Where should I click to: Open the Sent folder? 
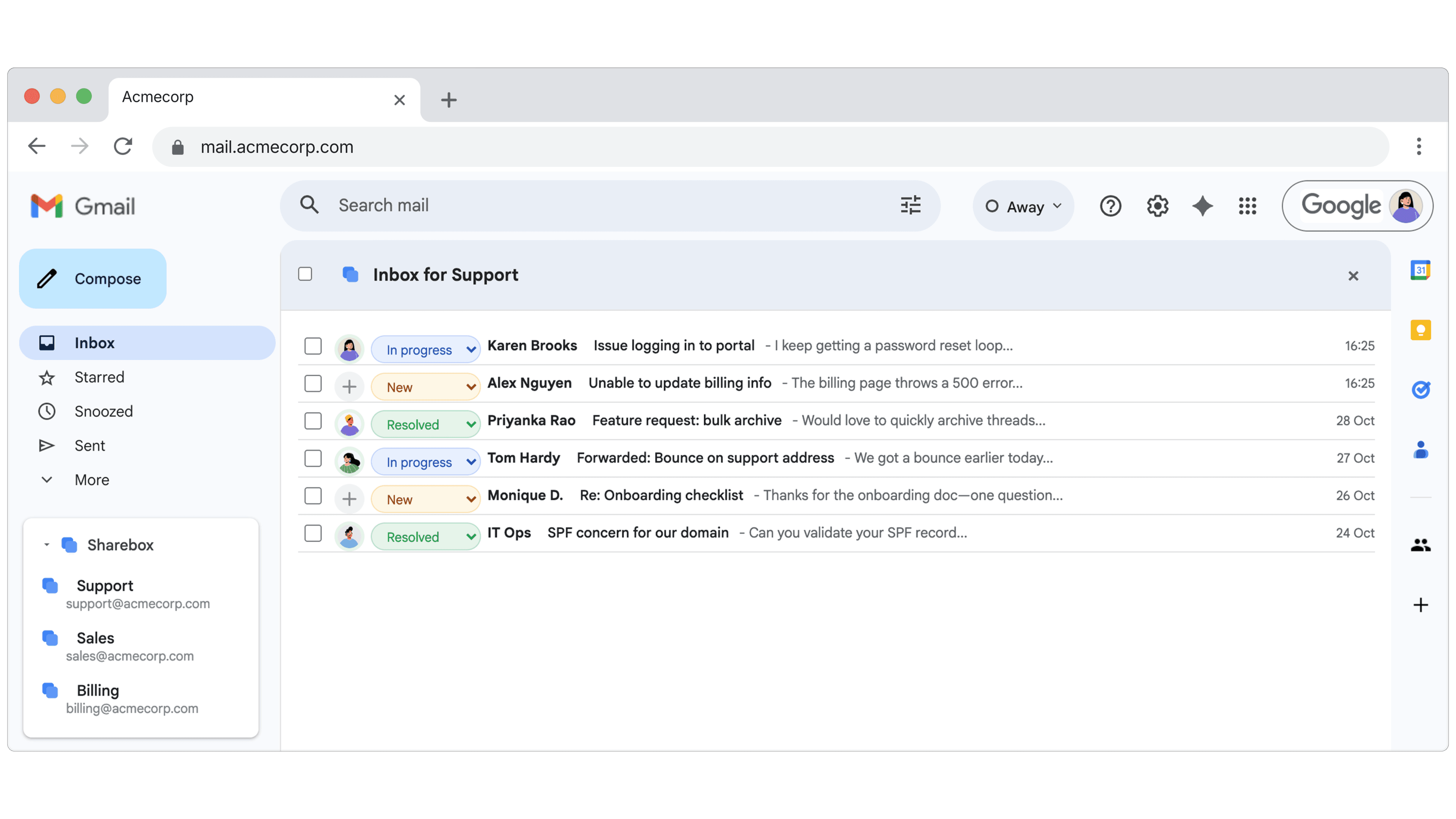pos(89,446)
